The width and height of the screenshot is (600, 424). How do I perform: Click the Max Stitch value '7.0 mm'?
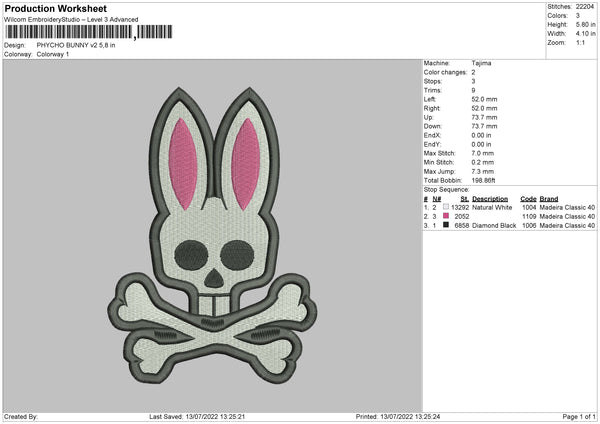pyautogui.click(x=483, y=153)
